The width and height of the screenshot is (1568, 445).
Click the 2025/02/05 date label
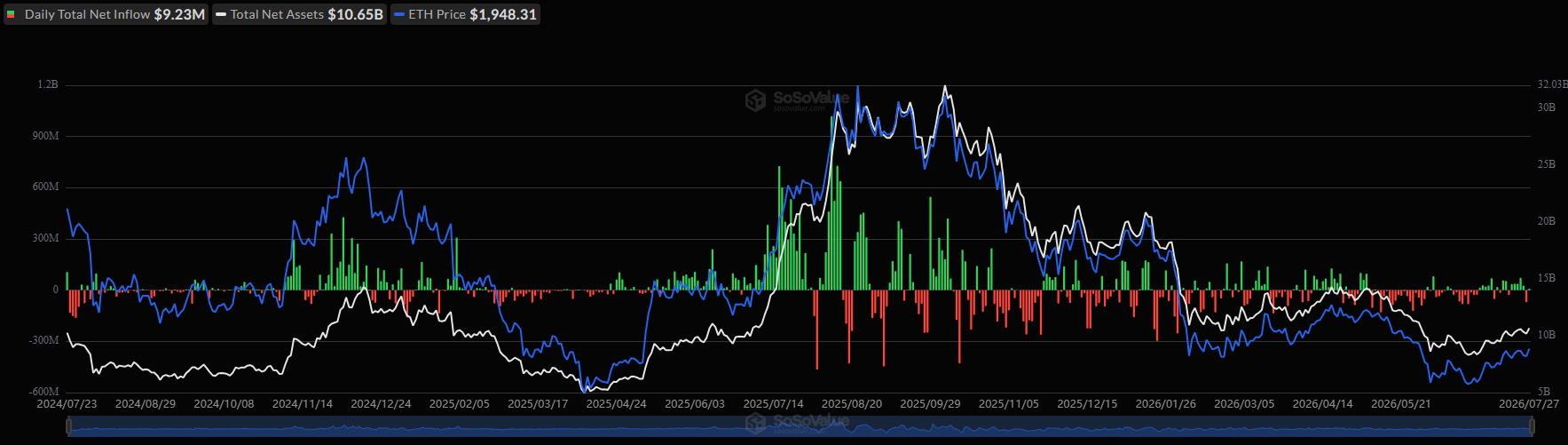tap(459, 403)
